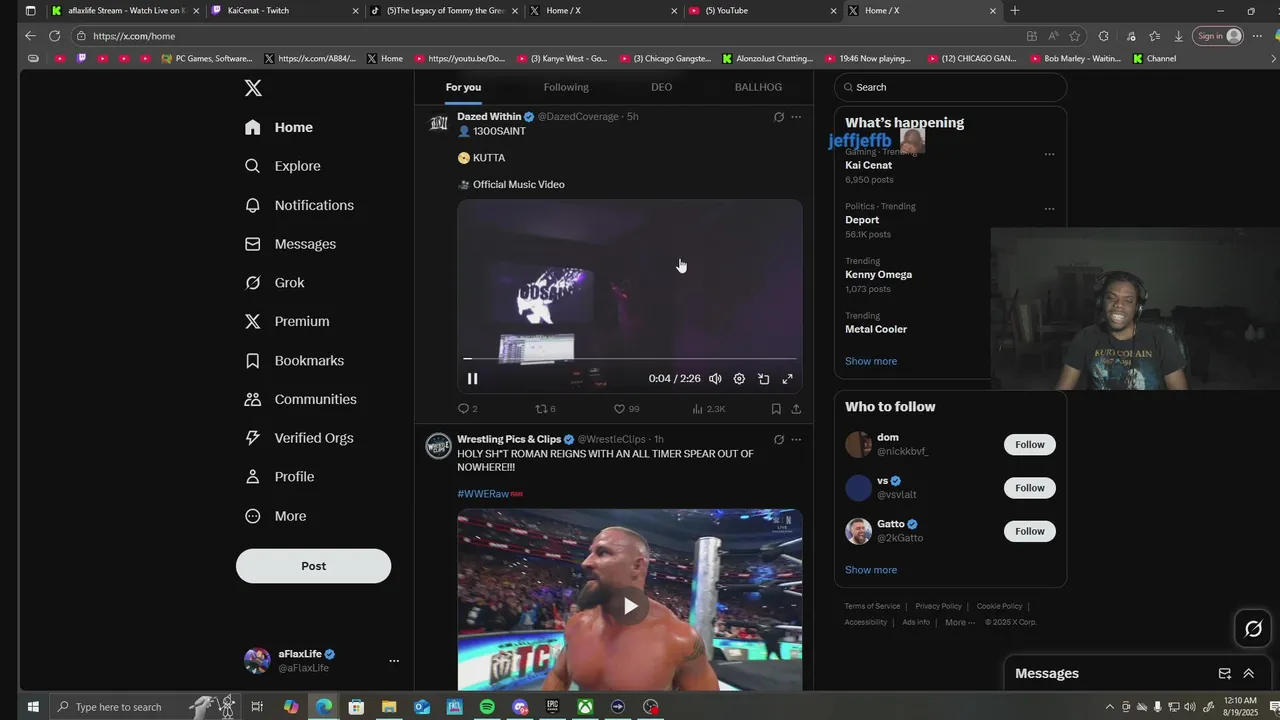The height and width of the screenshot is (720, 1280).
Task: Click the Post button
Action: pyautogui.click(x=313, y=566)
